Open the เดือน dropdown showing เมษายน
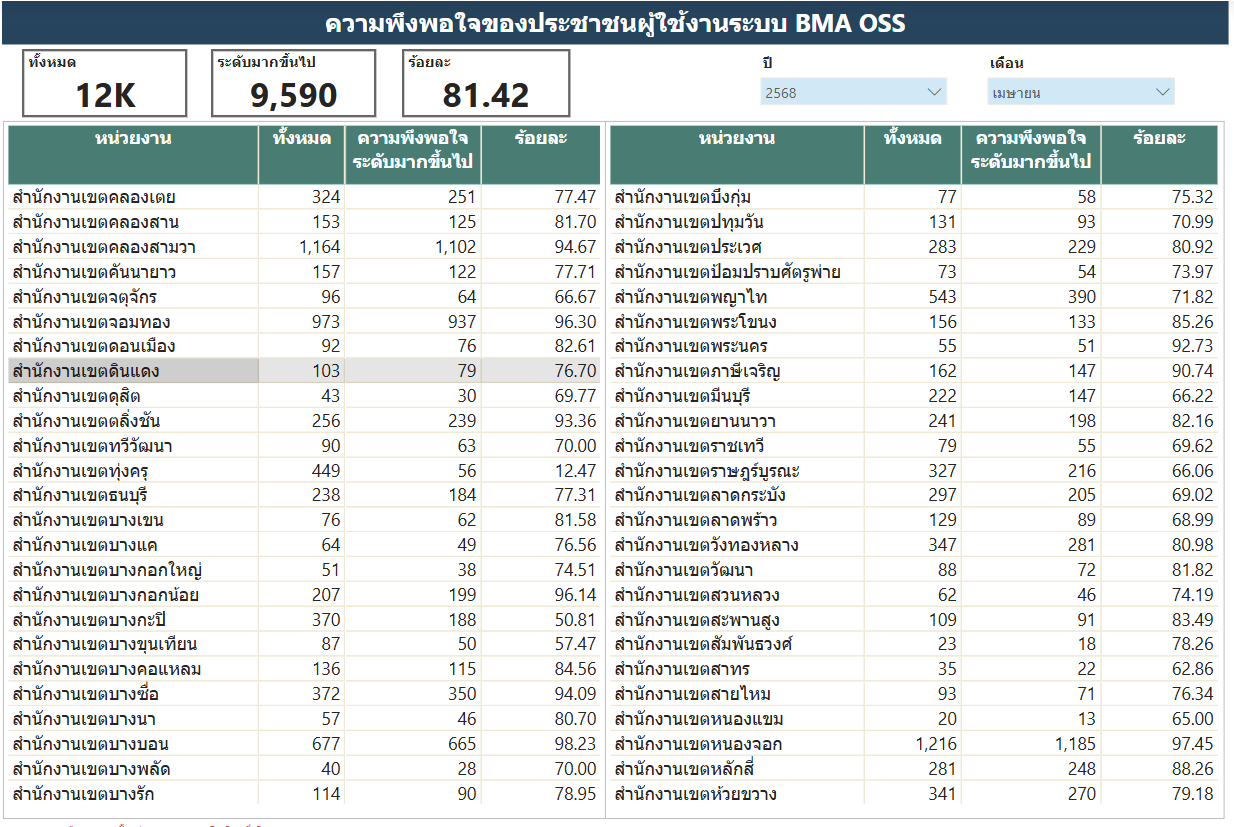Viewport: 1234px width, 827px height. point(1081,92)
